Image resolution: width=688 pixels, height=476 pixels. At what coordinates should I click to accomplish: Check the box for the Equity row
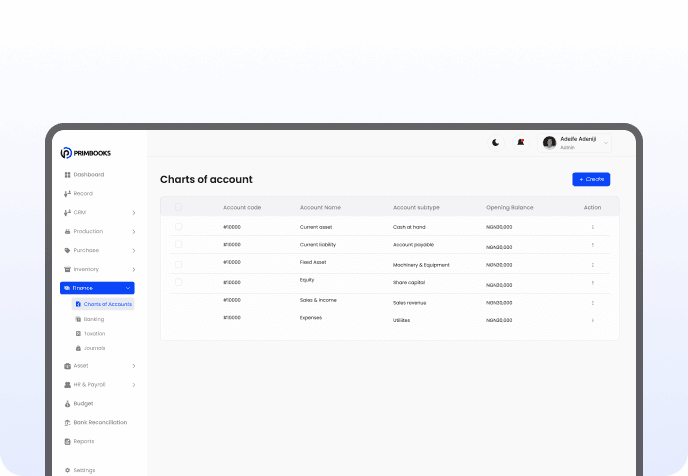(x=178, y=282)
